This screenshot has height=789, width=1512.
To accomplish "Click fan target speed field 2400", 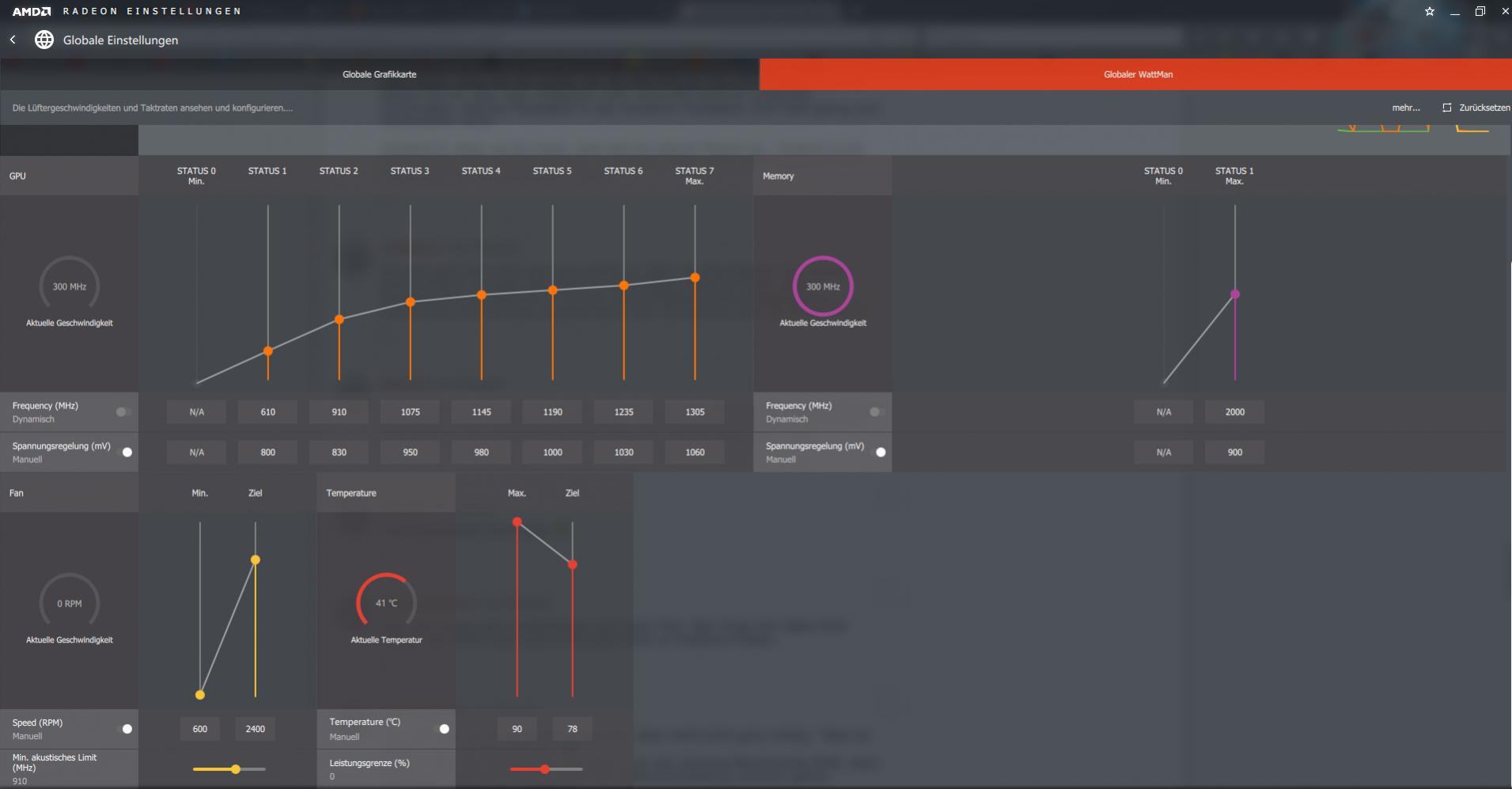I will coord(255,729).
